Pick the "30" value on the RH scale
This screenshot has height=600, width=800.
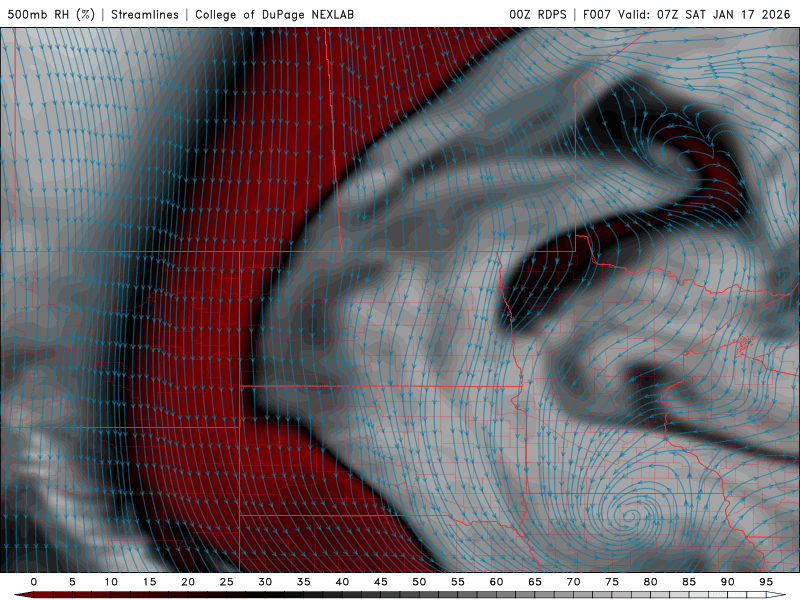[x=265, y=582]
